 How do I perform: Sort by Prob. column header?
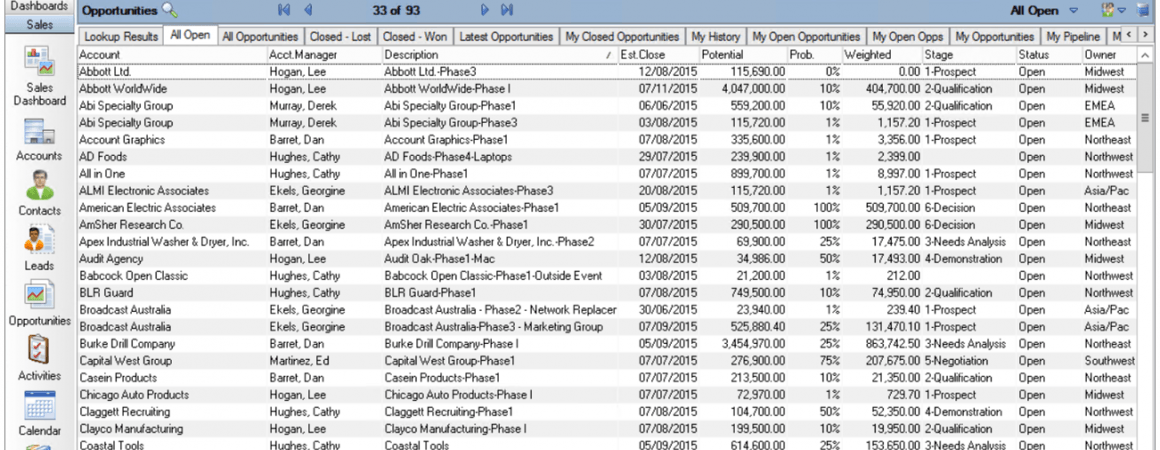[815, 55]
